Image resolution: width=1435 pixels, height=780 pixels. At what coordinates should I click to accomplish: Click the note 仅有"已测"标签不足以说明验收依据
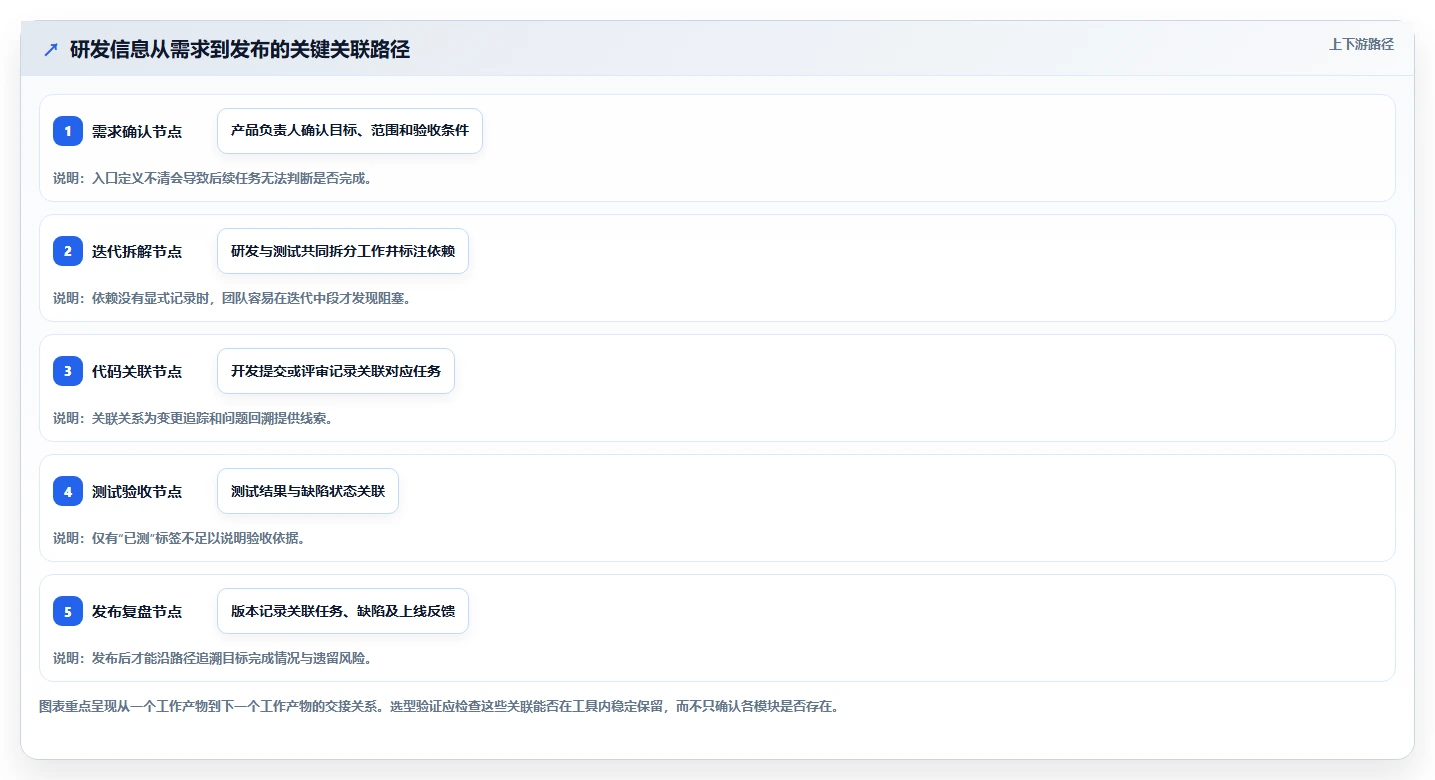tap(179, 538)
